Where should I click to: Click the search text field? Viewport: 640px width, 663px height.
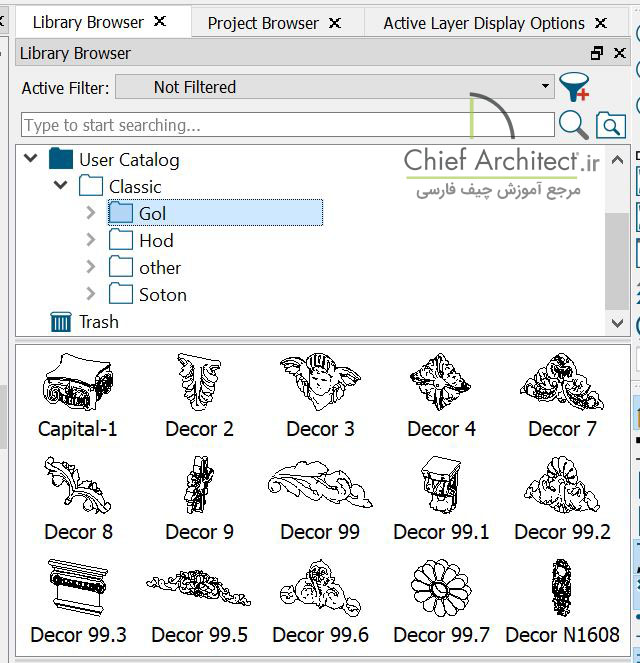(x=287, y=125)
